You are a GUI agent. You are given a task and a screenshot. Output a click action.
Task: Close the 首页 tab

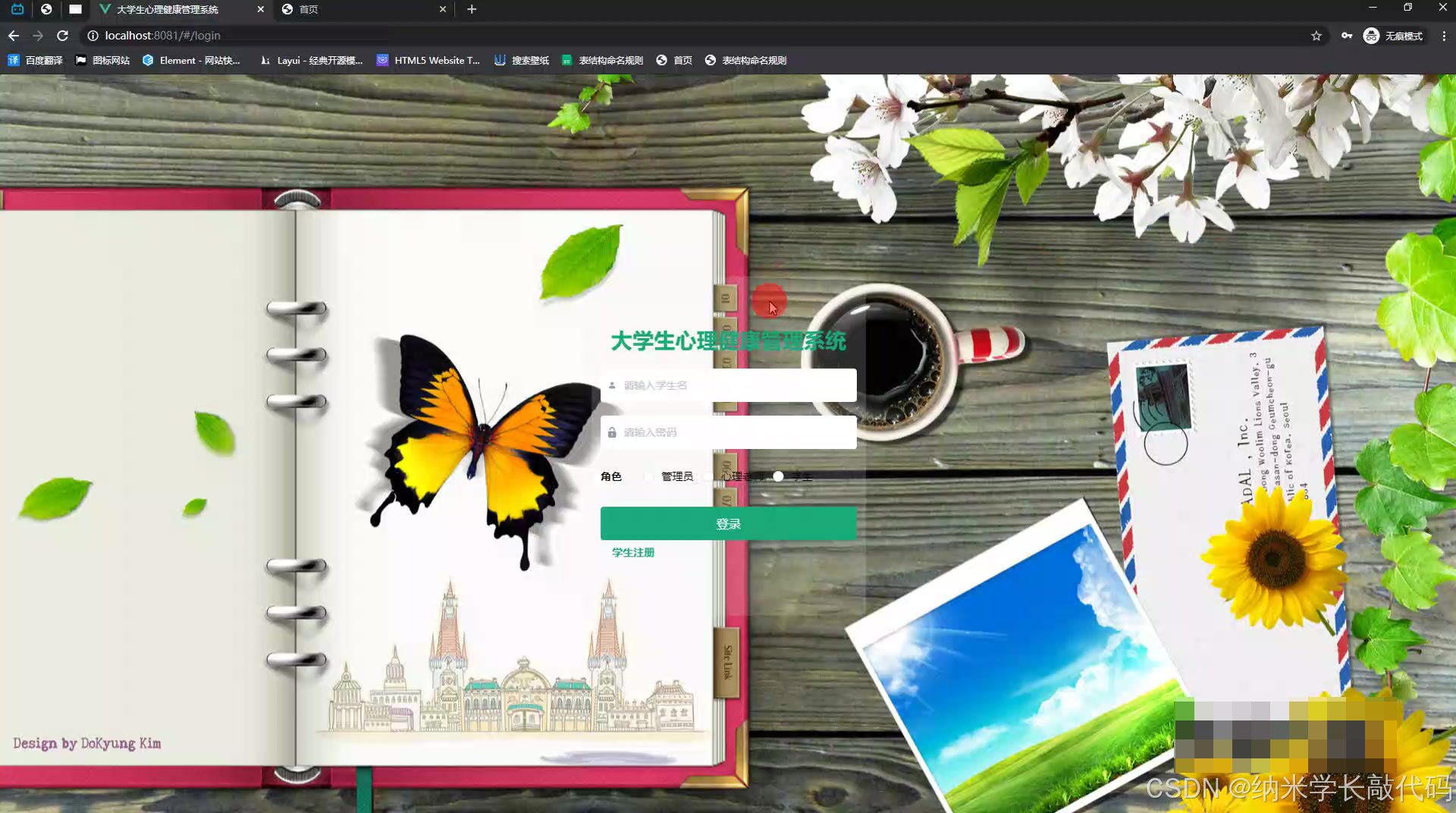tap(443, 9)
